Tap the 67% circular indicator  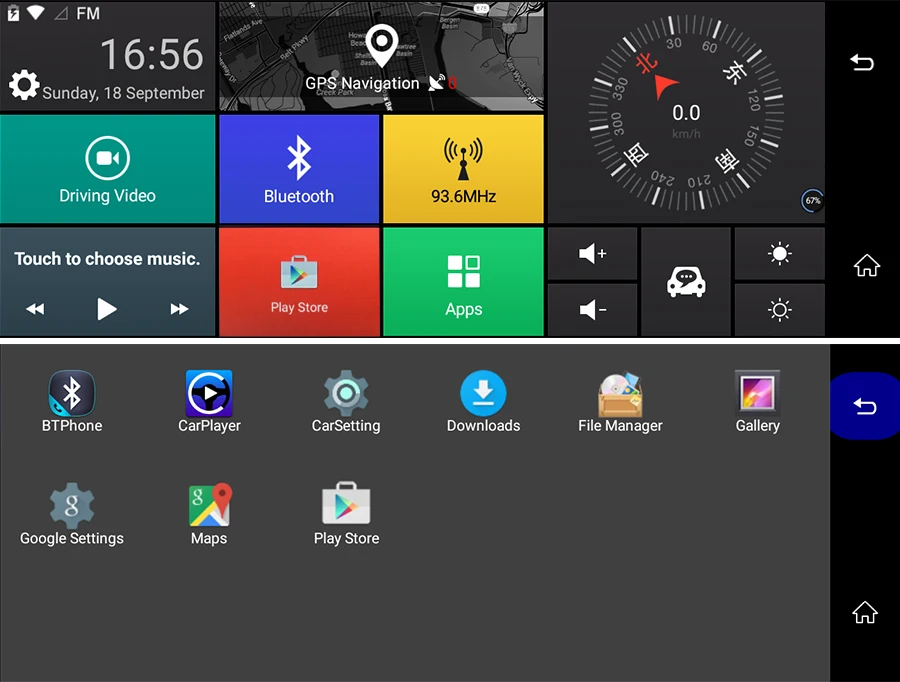point(812,200)
